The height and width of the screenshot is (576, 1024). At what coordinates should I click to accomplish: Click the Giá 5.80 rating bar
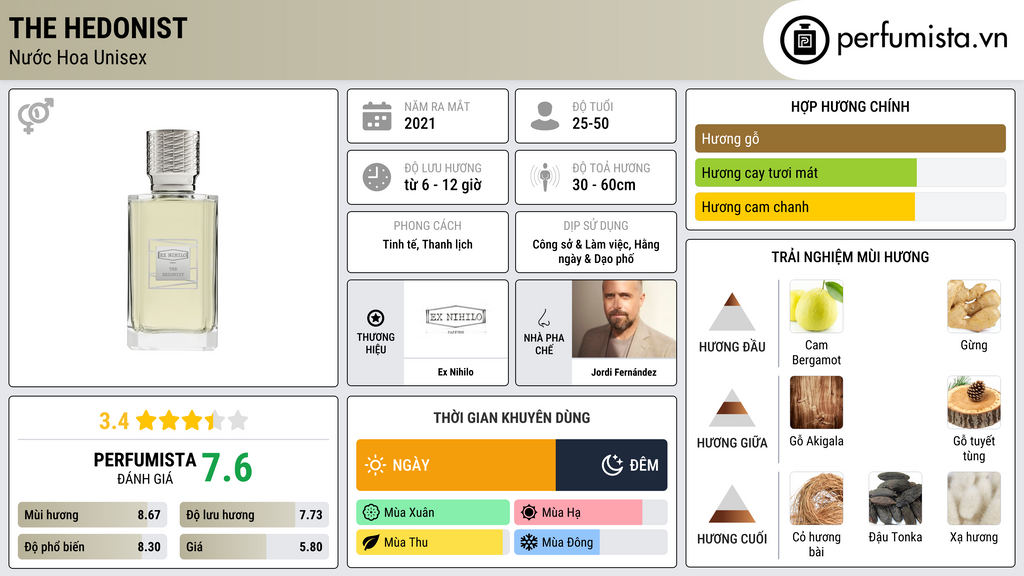click(x=254, y=547)
